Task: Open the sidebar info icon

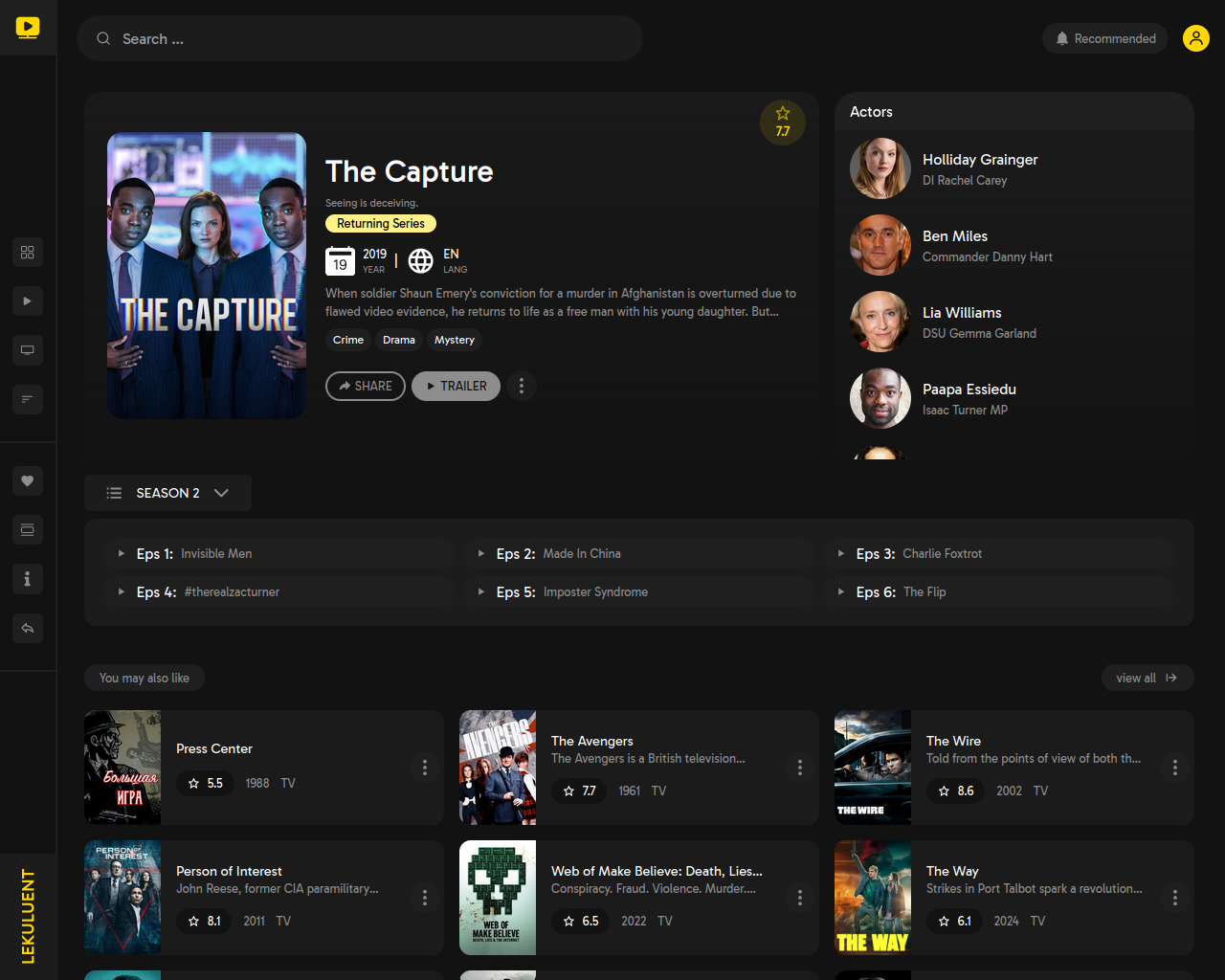Action: 27,579
